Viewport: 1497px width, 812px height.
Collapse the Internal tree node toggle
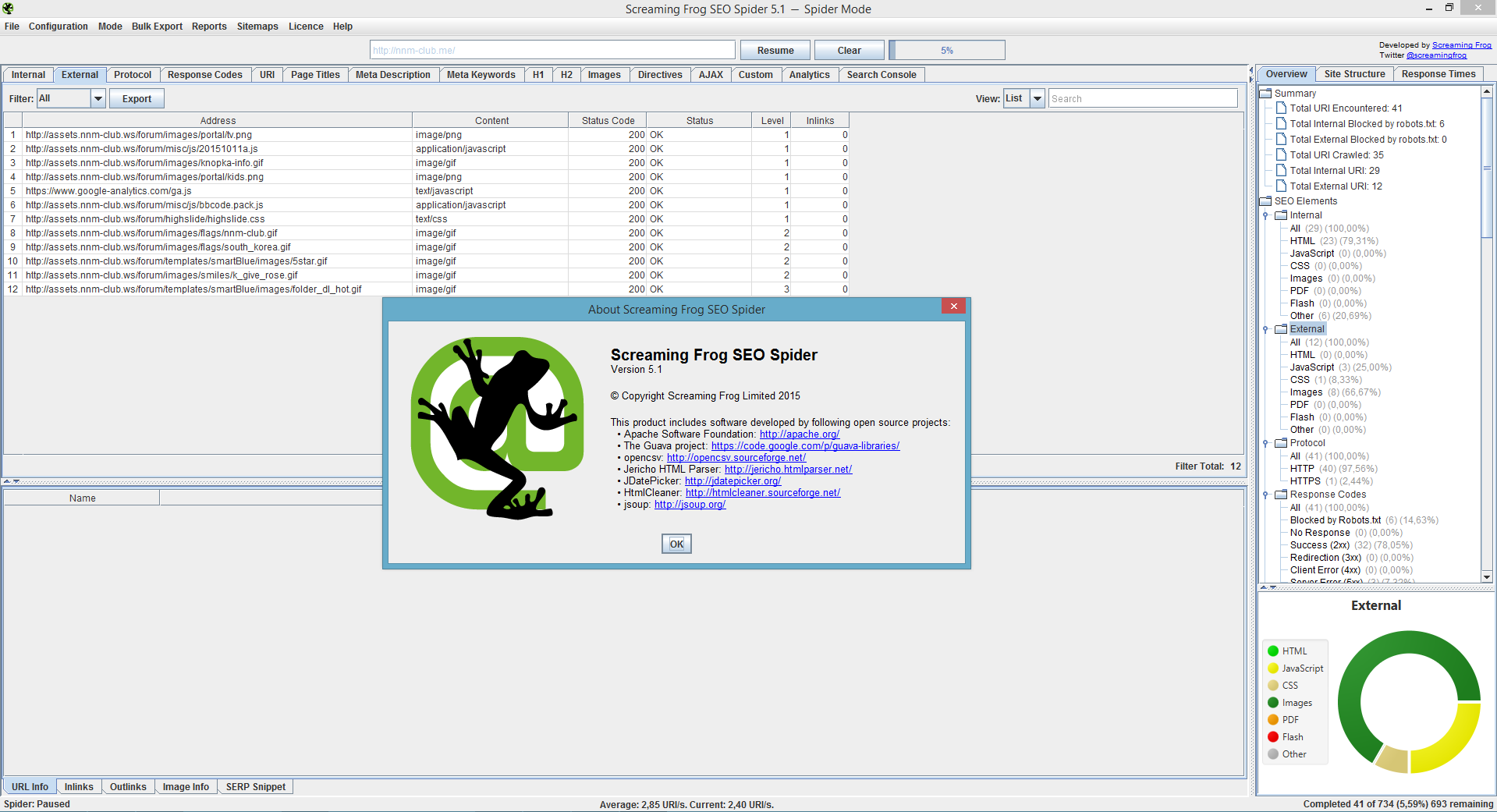[1265, 216]
